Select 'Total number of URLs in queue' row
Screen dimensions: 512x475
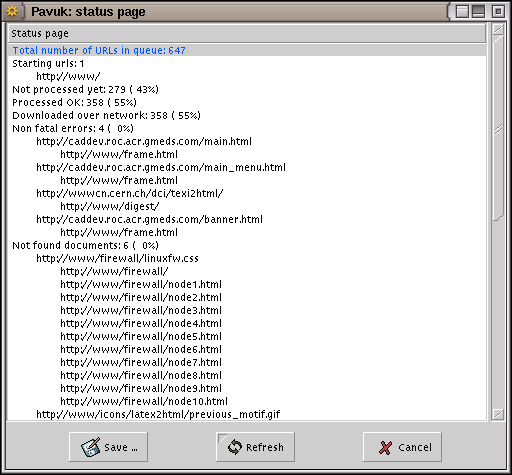point(247,50)
